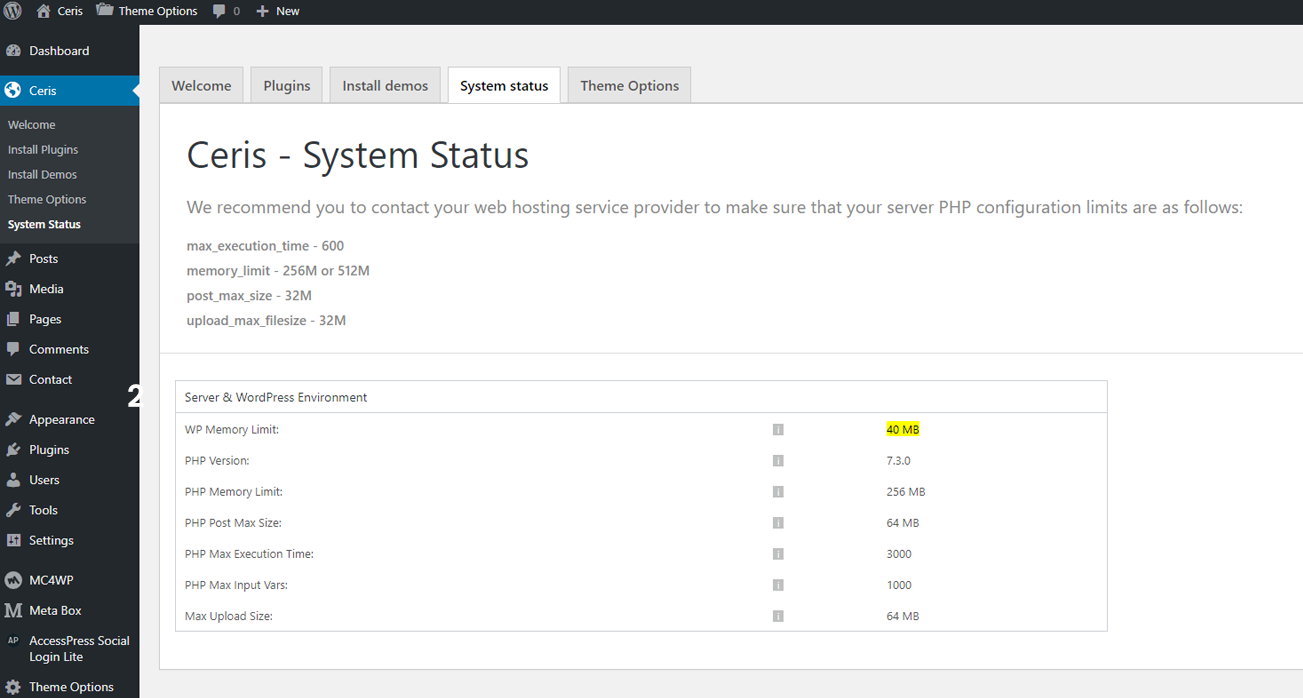Click info icon for PHP Memory Limit
The image size is (1303, 698).
(778, 492)
